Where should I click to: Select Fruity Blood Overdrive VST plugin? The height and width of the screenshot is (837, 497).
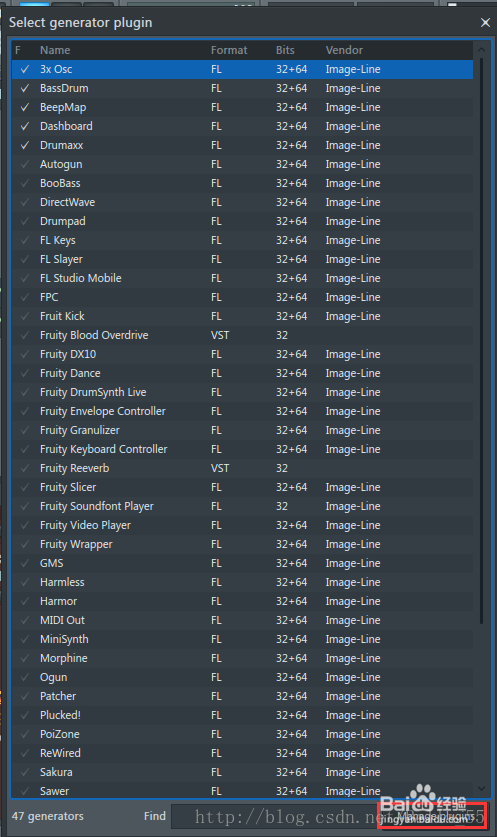[x=242, y=335]
